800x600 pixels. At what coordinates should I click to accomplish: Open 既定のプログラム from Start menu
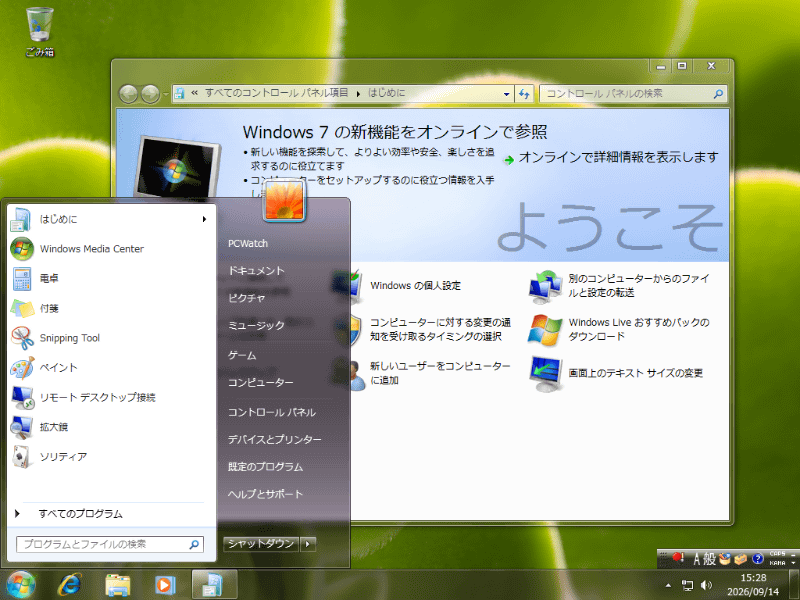265,467
